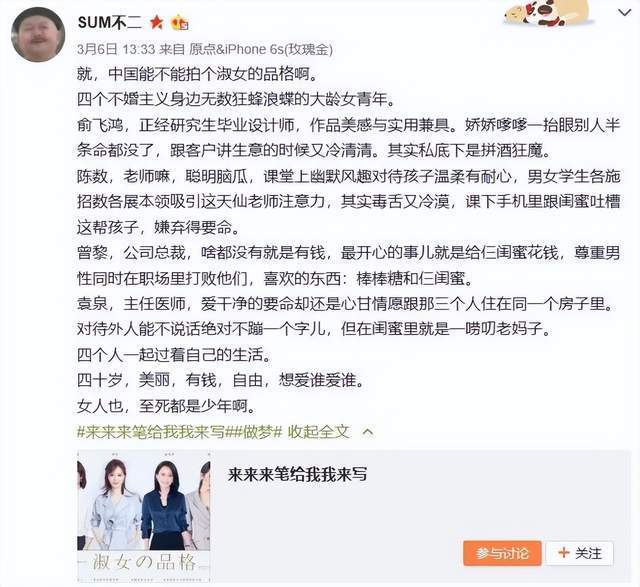Viewport: 640px width, 587px height.
Task: Click the upward caret beside 收起全文
Action: (x=368, y=432)
